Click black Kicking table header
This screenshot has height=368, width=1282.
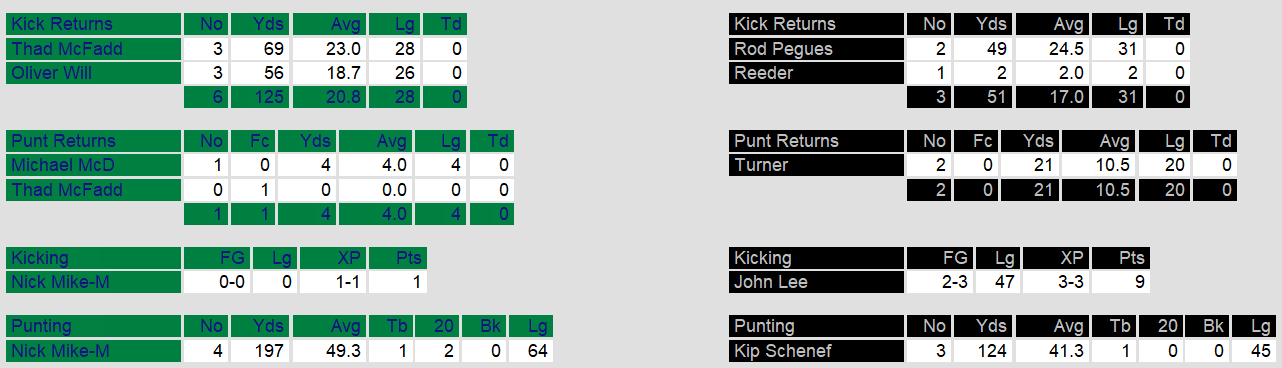816,258
